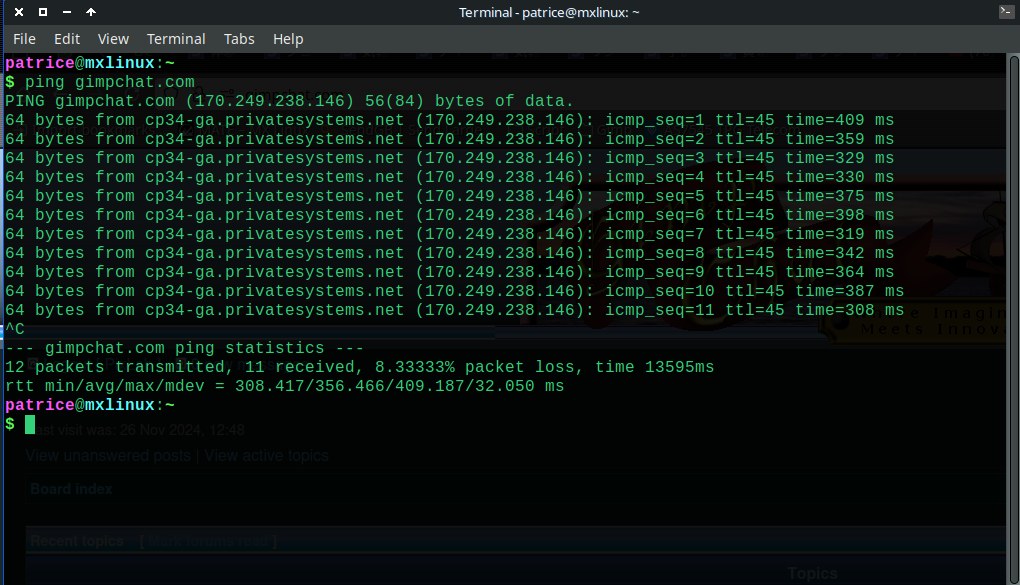Screen dimensions: 1020x585
Task: Maximize the terminal window using square icon
Action: click(43, 12)
